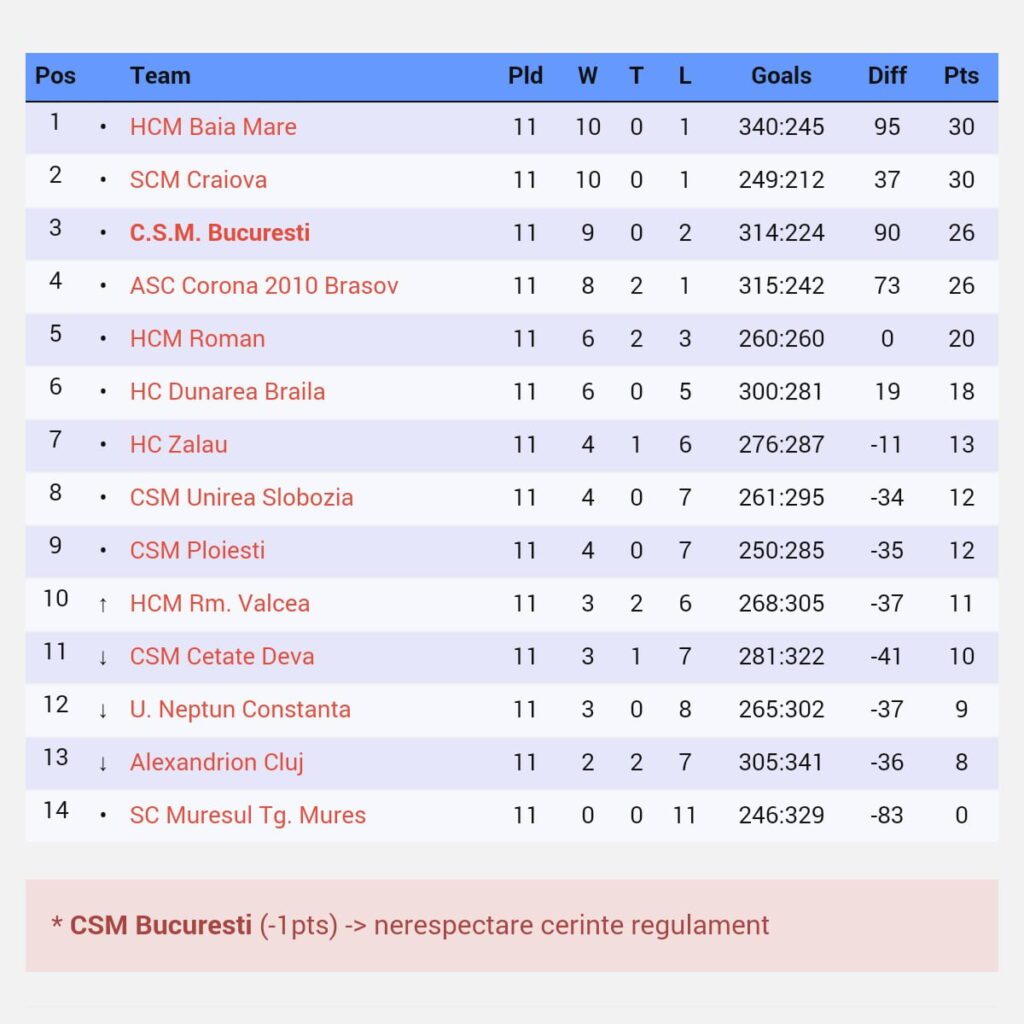
Task: Select the bold C.S.M. Bucuresti team link
Action: (220, 233)
